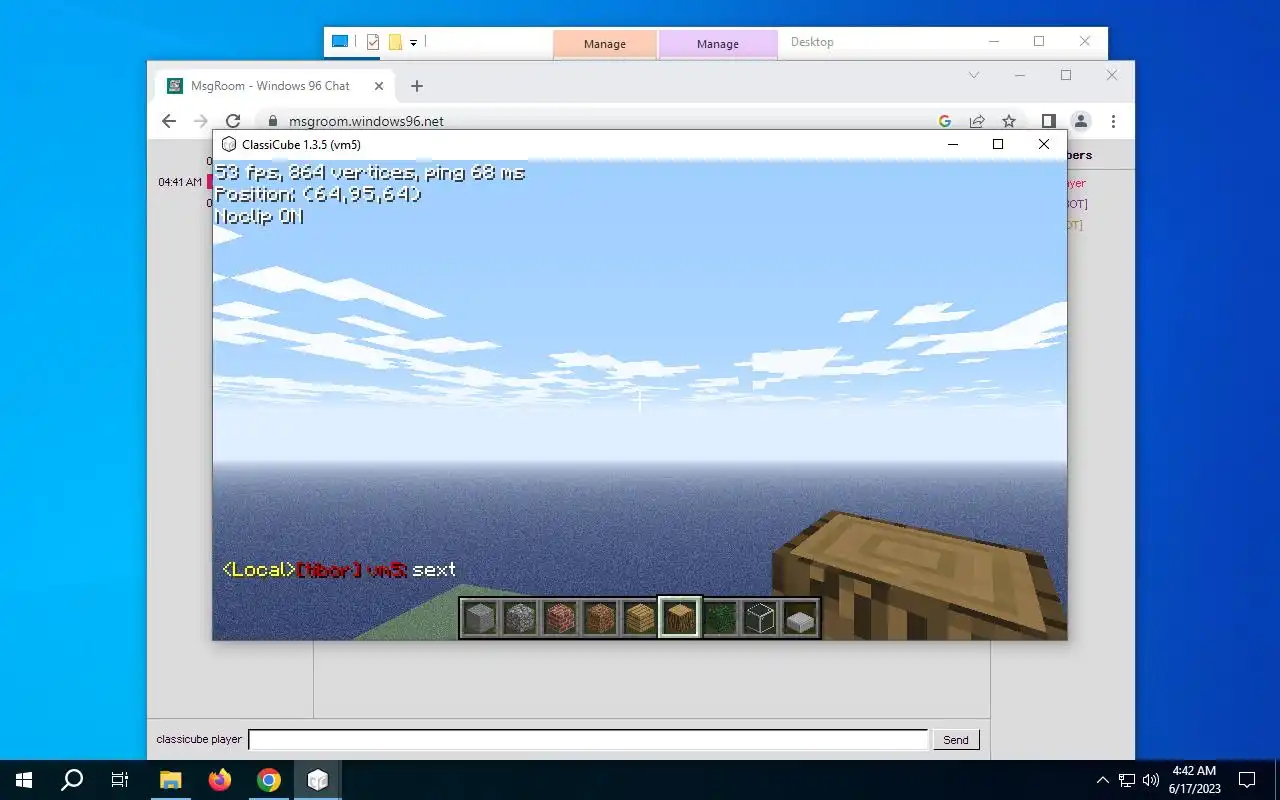The image size is (1280, 800).
Task: Open the clock showing 4:42 AM
Action: tap(1194, 780)
